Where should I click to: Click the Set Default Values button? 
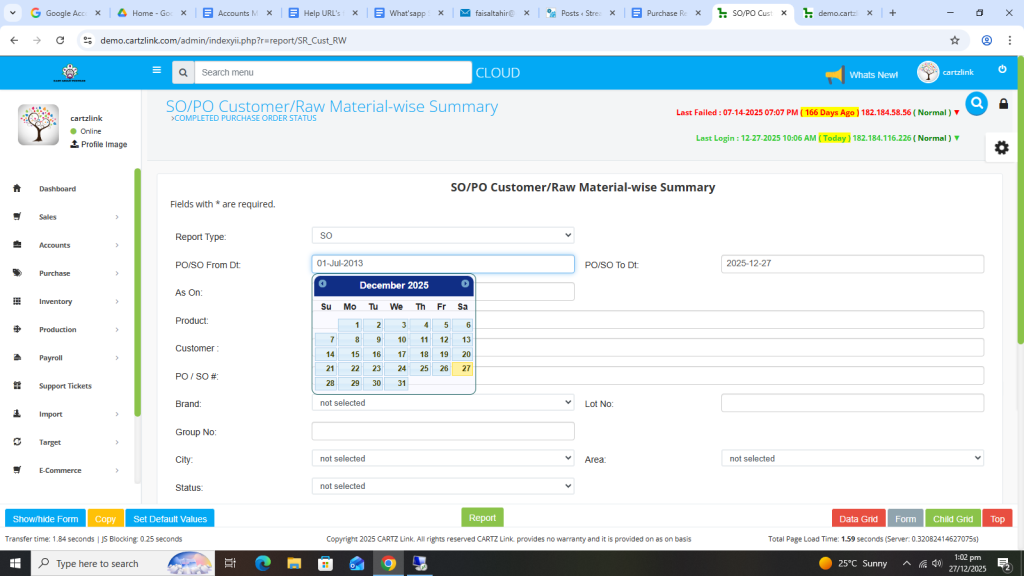point(170,519)
